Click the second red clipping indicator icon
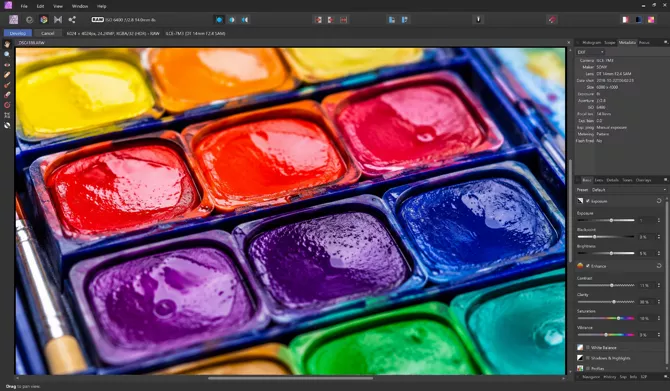Screen dimensions: 670x391 click(331, 20)
